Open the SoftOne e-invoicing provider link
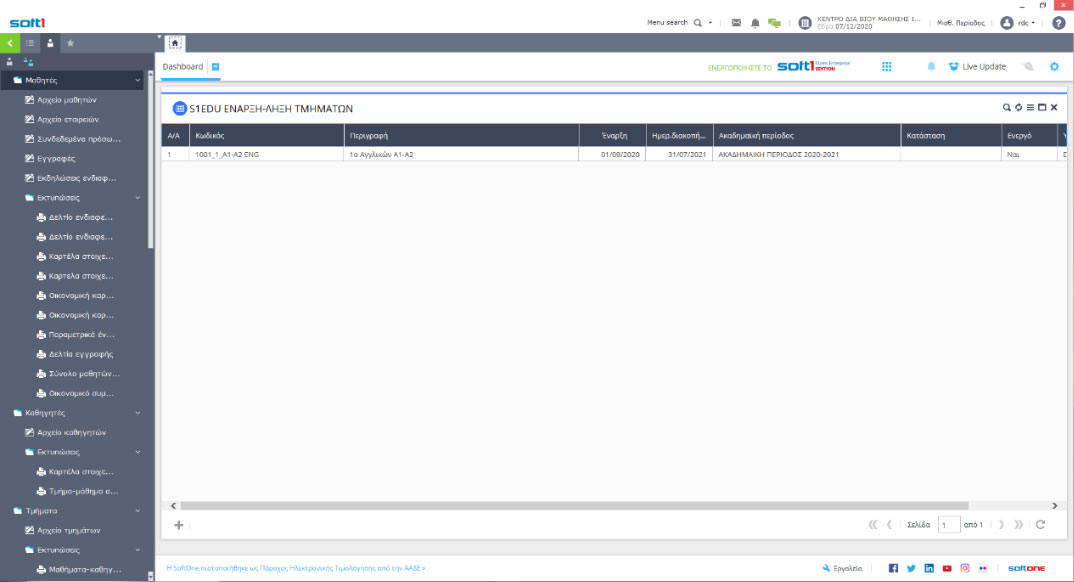 click(295, 568)
